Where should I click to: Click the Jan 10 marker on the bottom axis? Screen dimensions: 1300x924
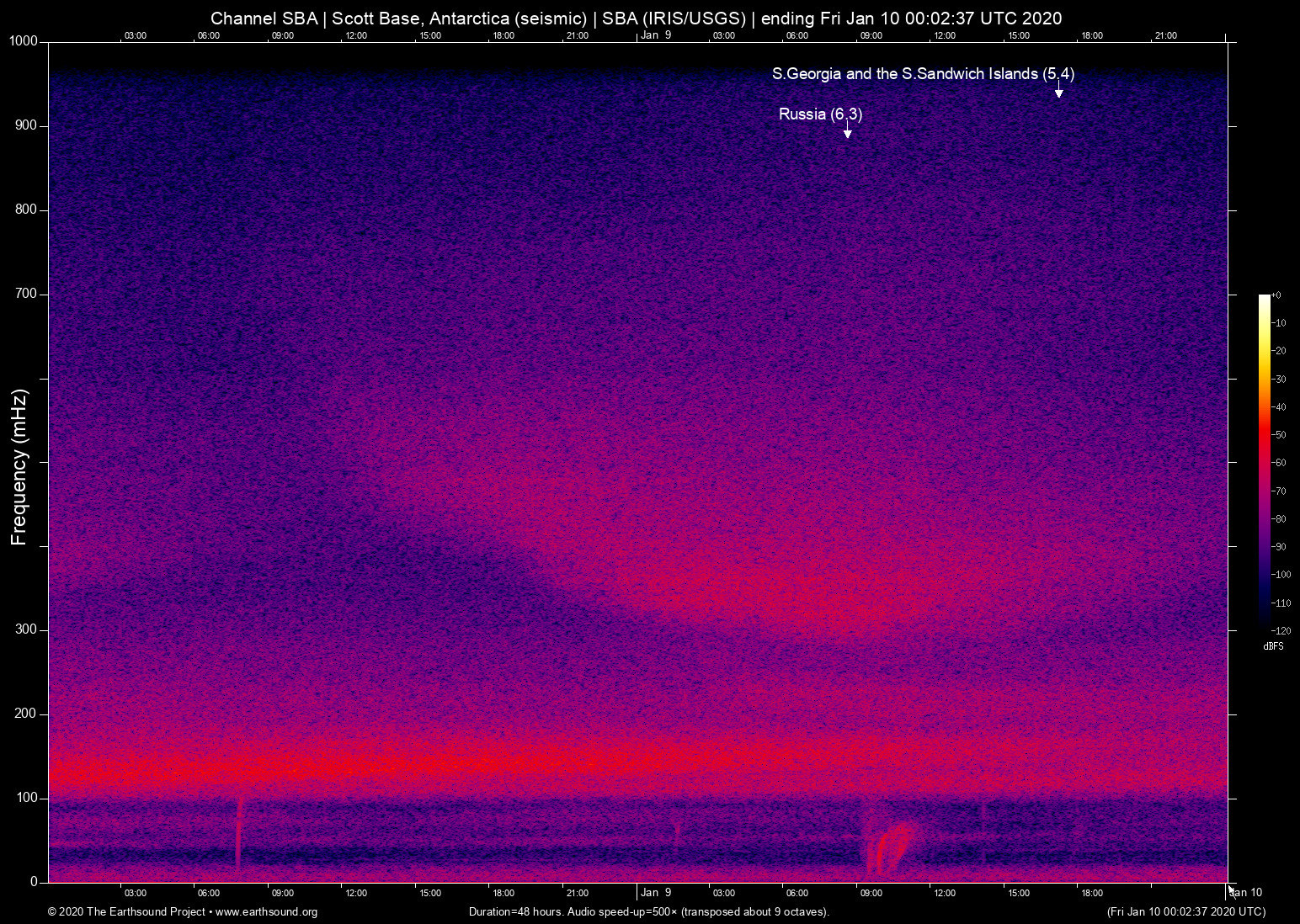pos(1244,892)
